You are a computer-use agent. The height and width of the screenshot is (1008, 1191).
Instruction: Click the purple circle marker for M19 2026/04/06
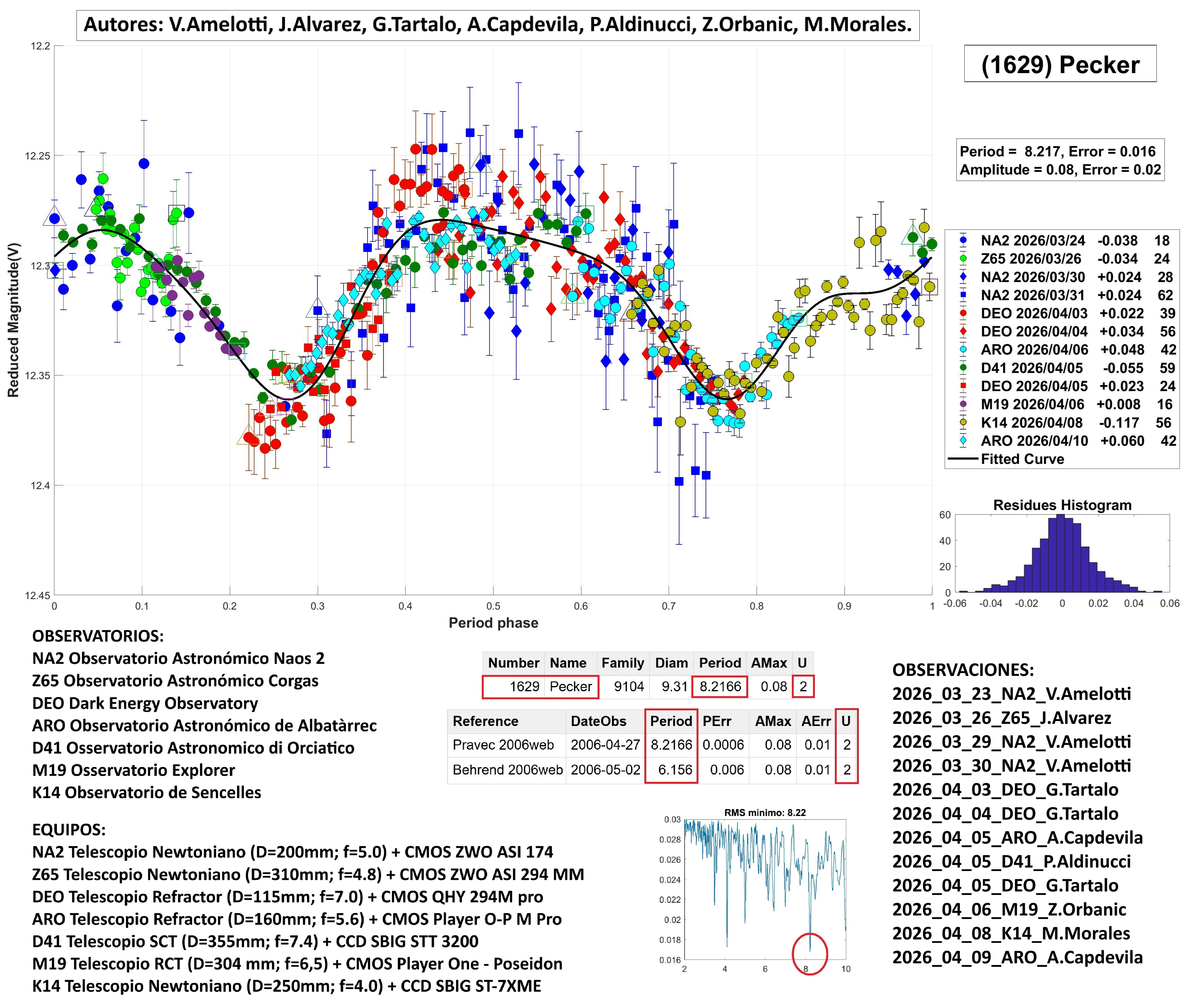pos(964,405)
